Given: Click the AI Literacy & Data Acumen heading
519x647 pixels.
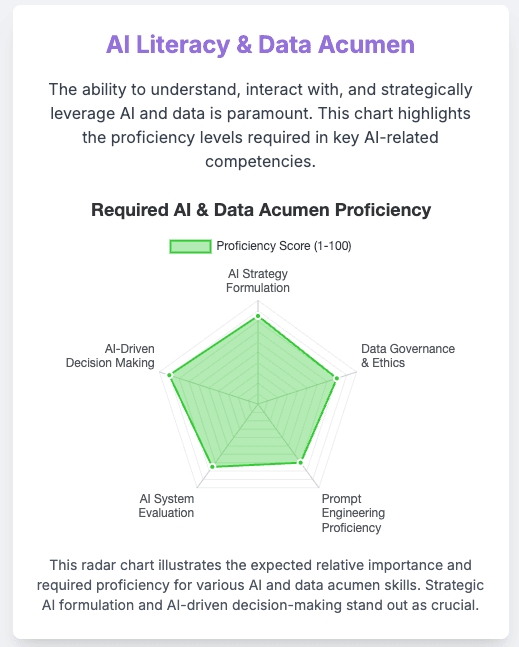Looking at the screenshot, I should coord(260,44).
